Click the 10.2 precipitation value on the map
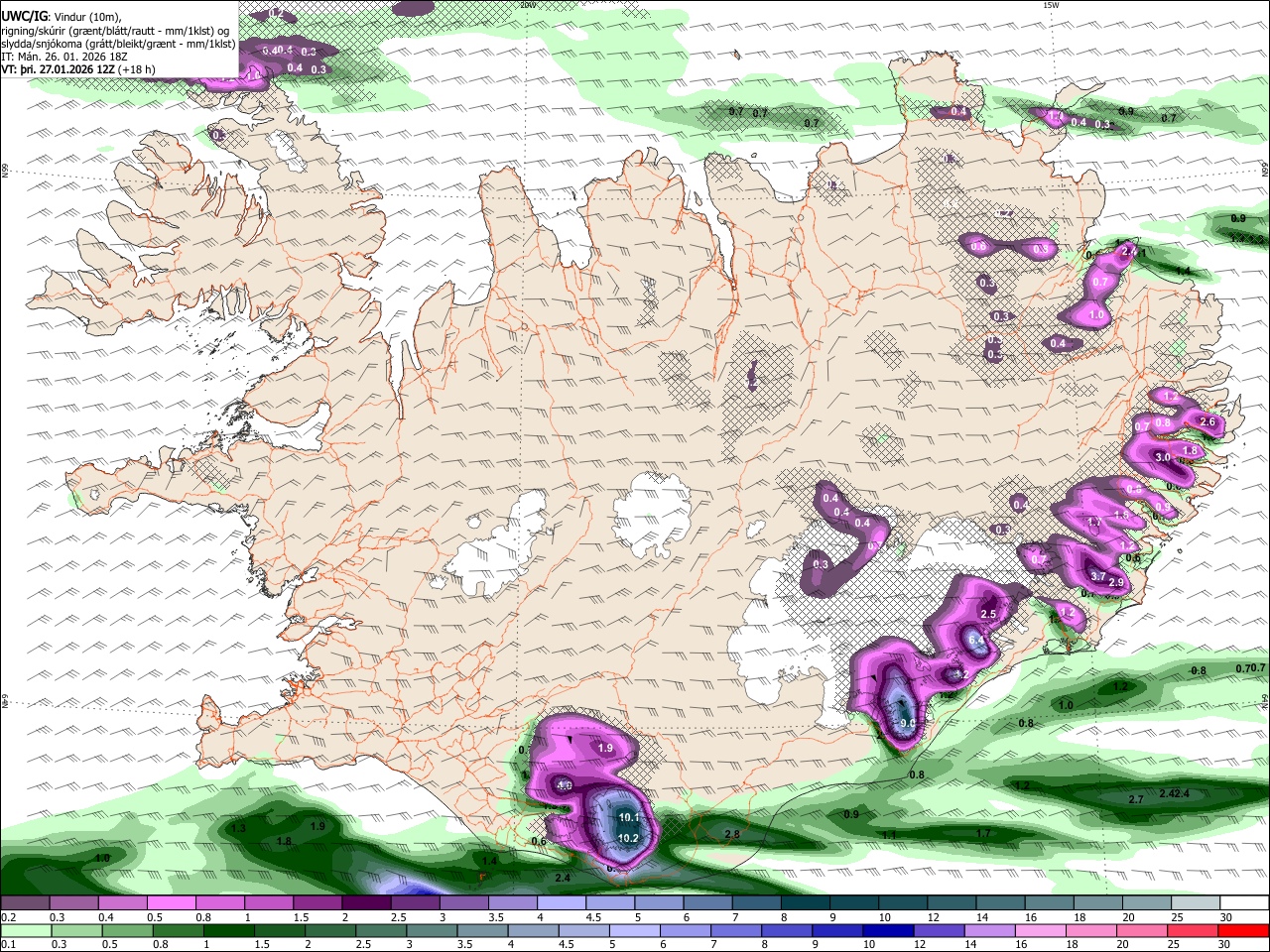The height and width of the screenshot is (952, 1270). (628, 838)
